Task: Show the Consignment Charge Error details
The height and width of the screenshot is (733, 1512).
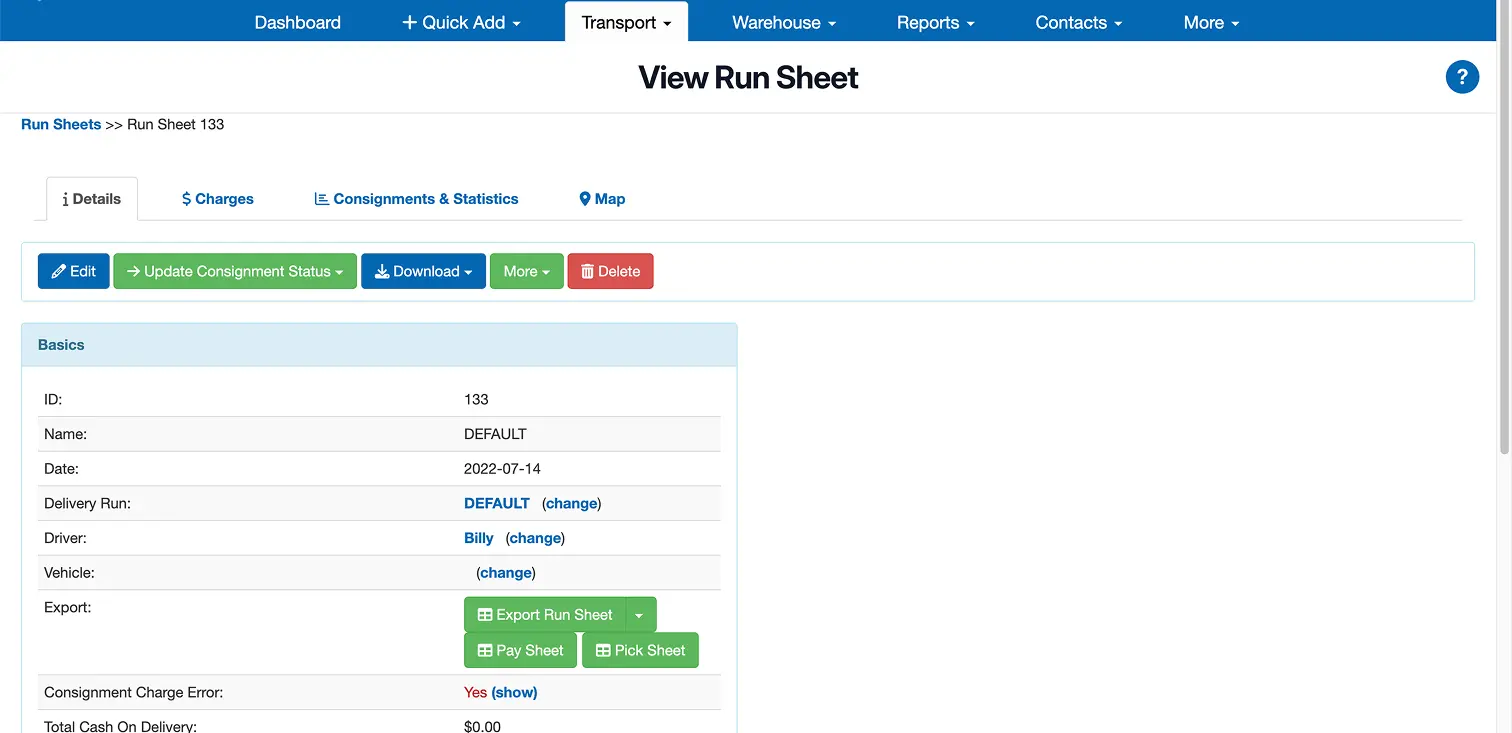Action: click(x=517, y=692)
